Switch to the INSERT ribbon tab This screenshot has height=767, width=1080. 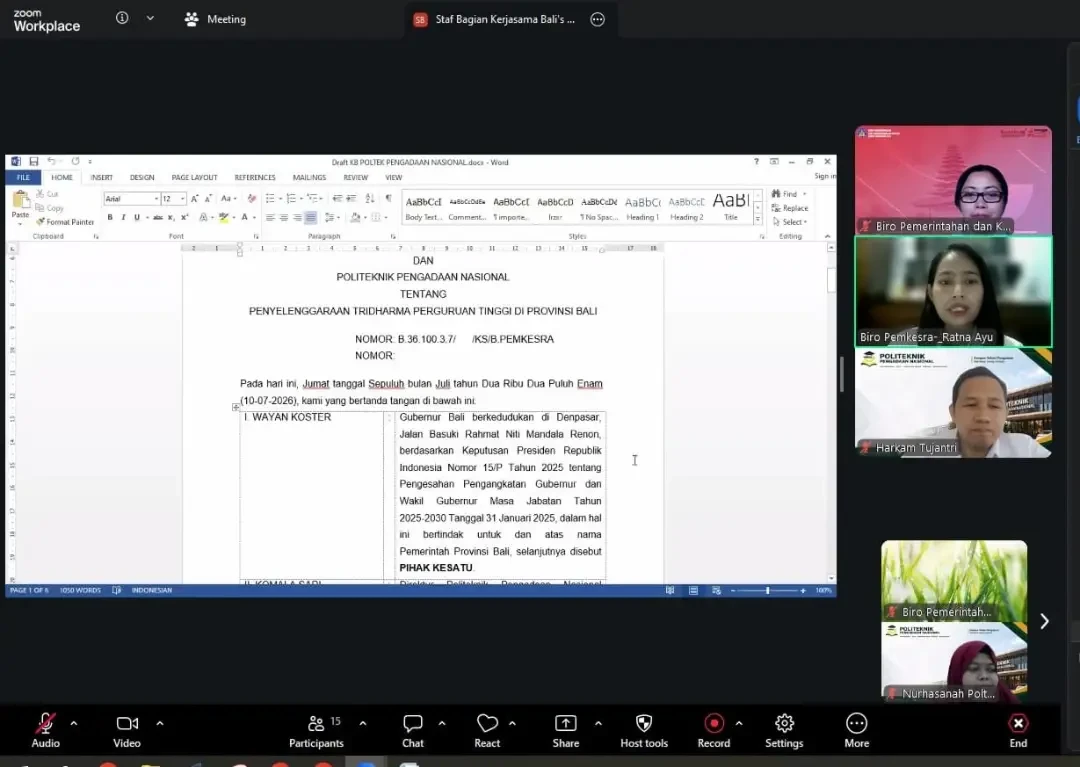101,177
